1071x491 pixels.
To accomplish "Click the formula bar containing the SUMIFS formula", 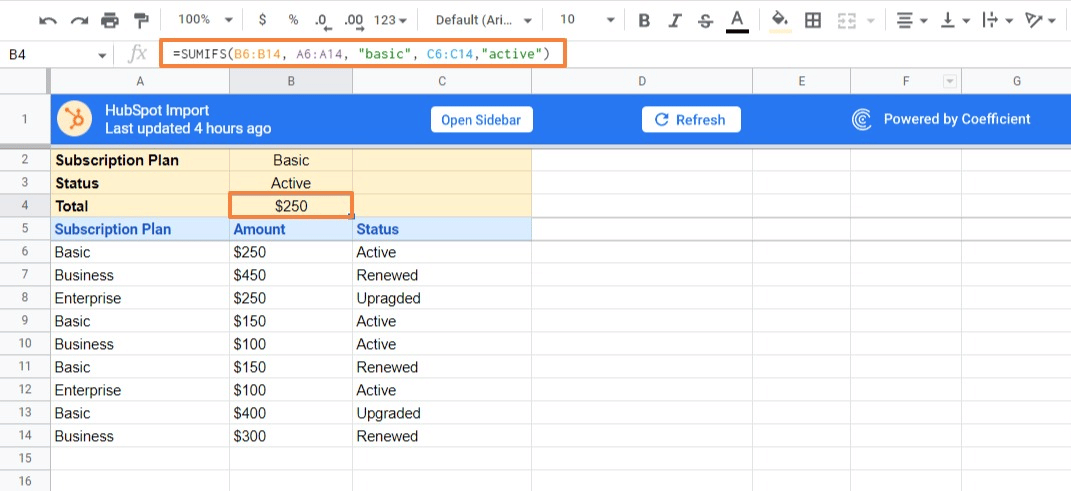I will [x=362, y=54].
